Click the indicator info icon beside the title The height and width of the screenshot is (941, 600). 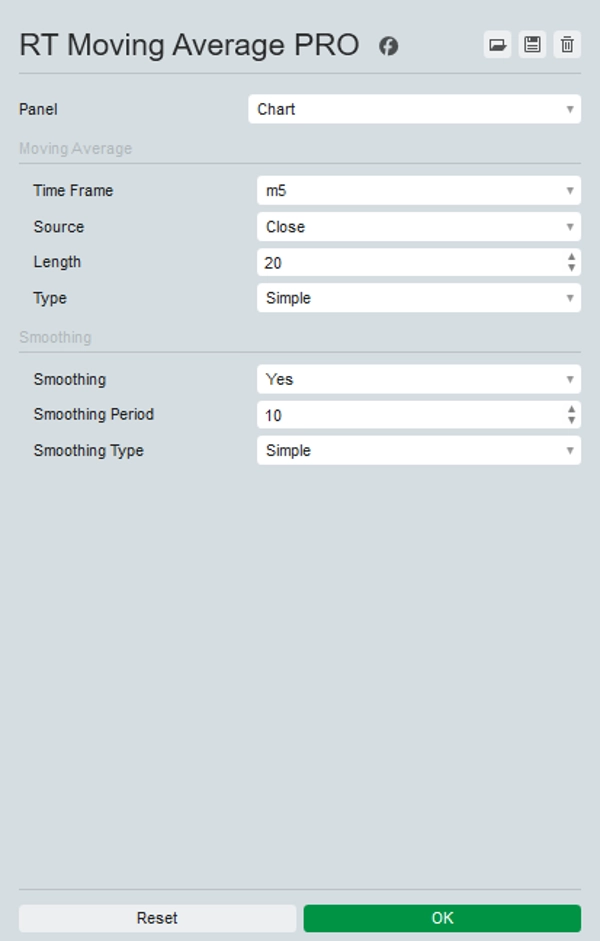[x=388, y=45]
